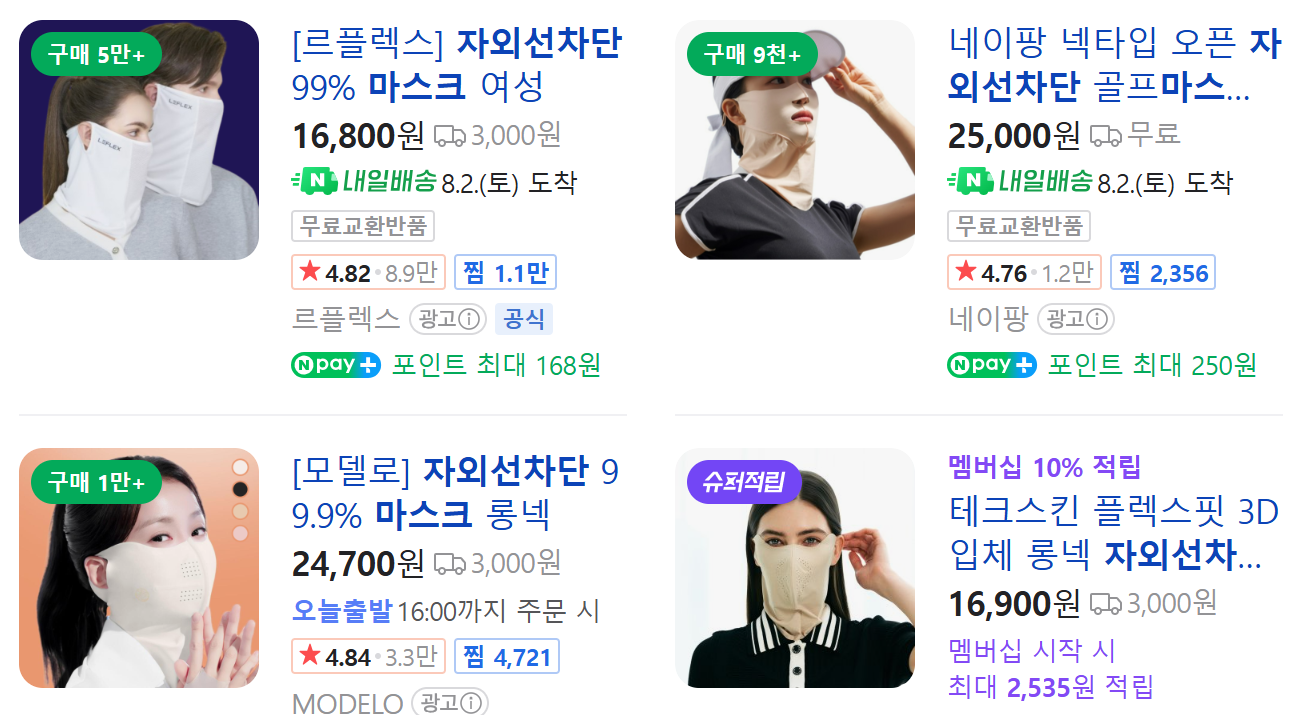Click the delivery truck icon next to 무료

coord(1106,134)
